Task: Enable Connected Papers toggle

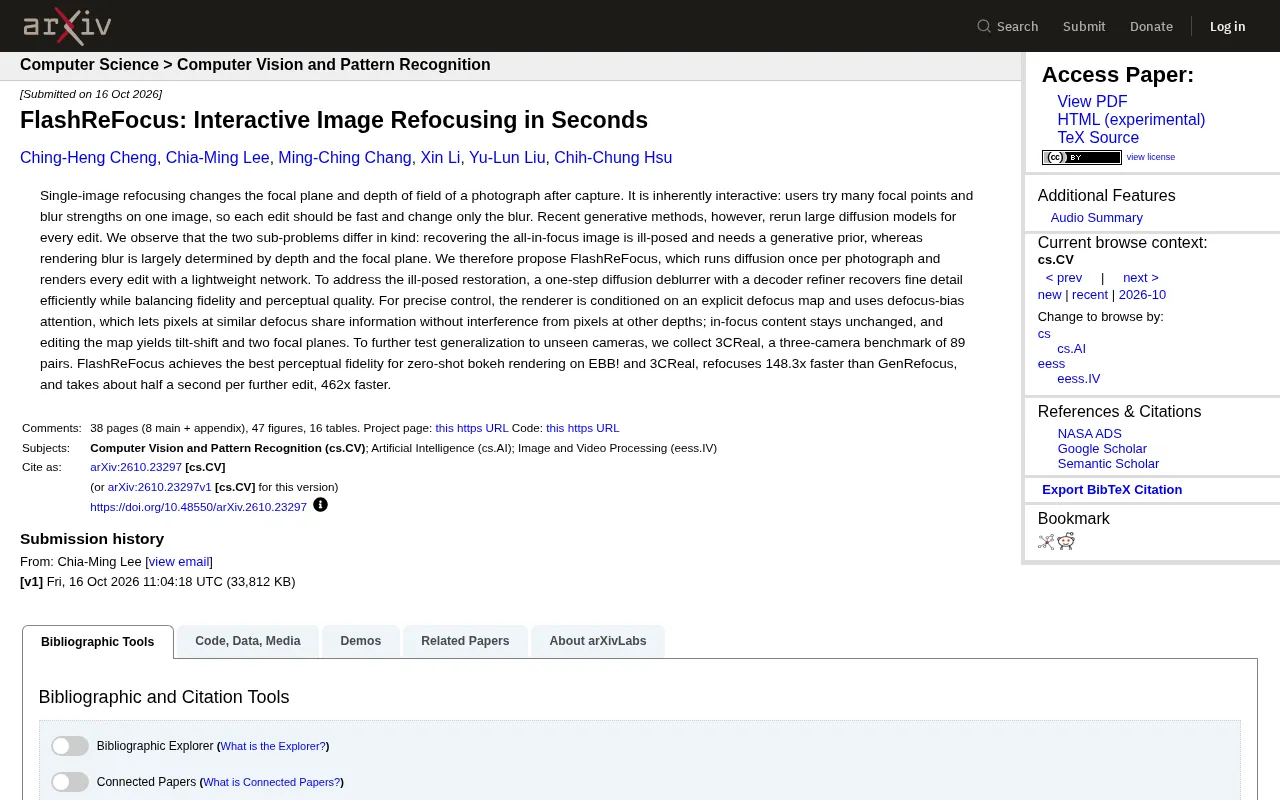Action: [x=70, y=782]
